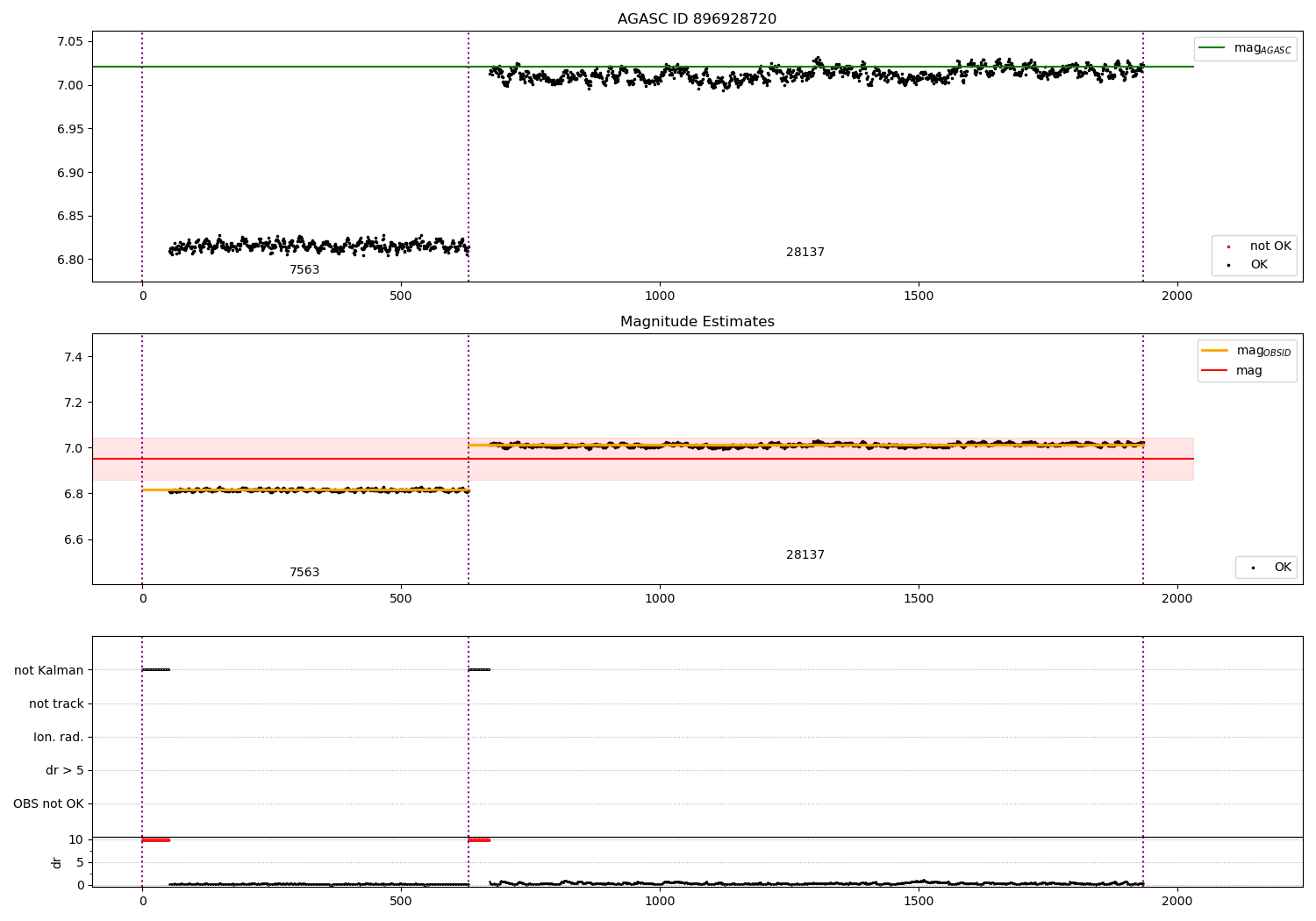The height and width of the screenshot is (921, 1316).
Task: Click the red 'mag' legend entry in middle plot
Action: 1232,371
